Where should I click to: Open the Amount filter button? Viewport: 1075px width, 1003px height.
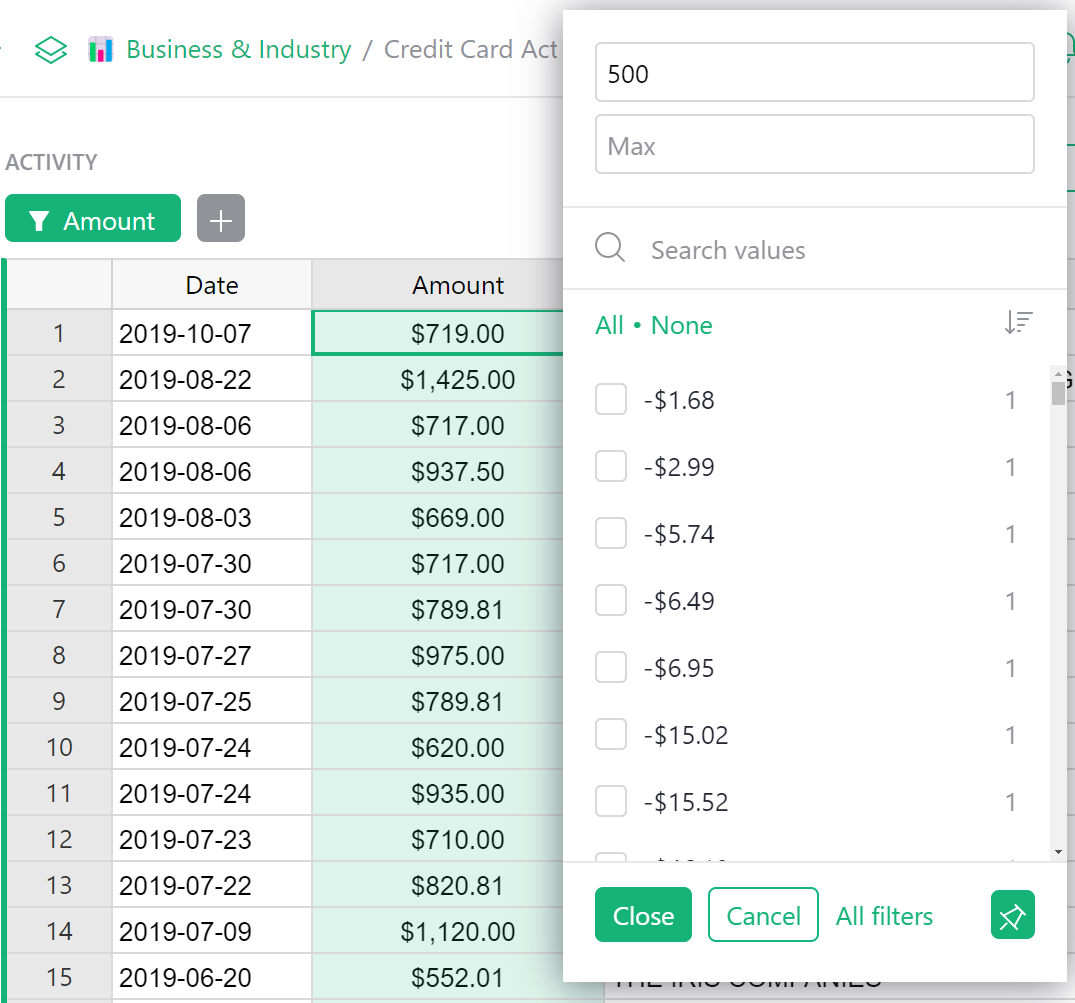click(x=93, y=219)
